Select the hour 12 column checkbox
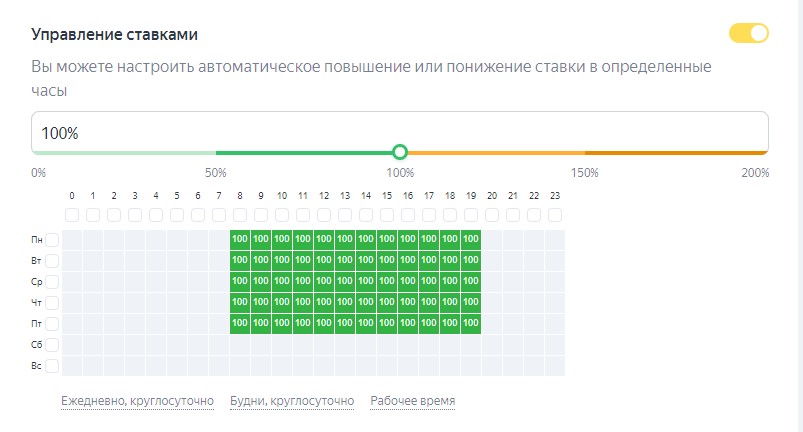This screenshot has height=432, width=803. point(324,215)
